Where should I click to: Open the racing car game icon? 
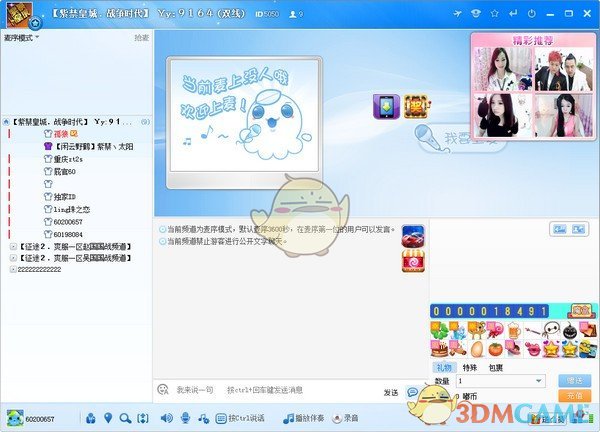tap(413, 236)
